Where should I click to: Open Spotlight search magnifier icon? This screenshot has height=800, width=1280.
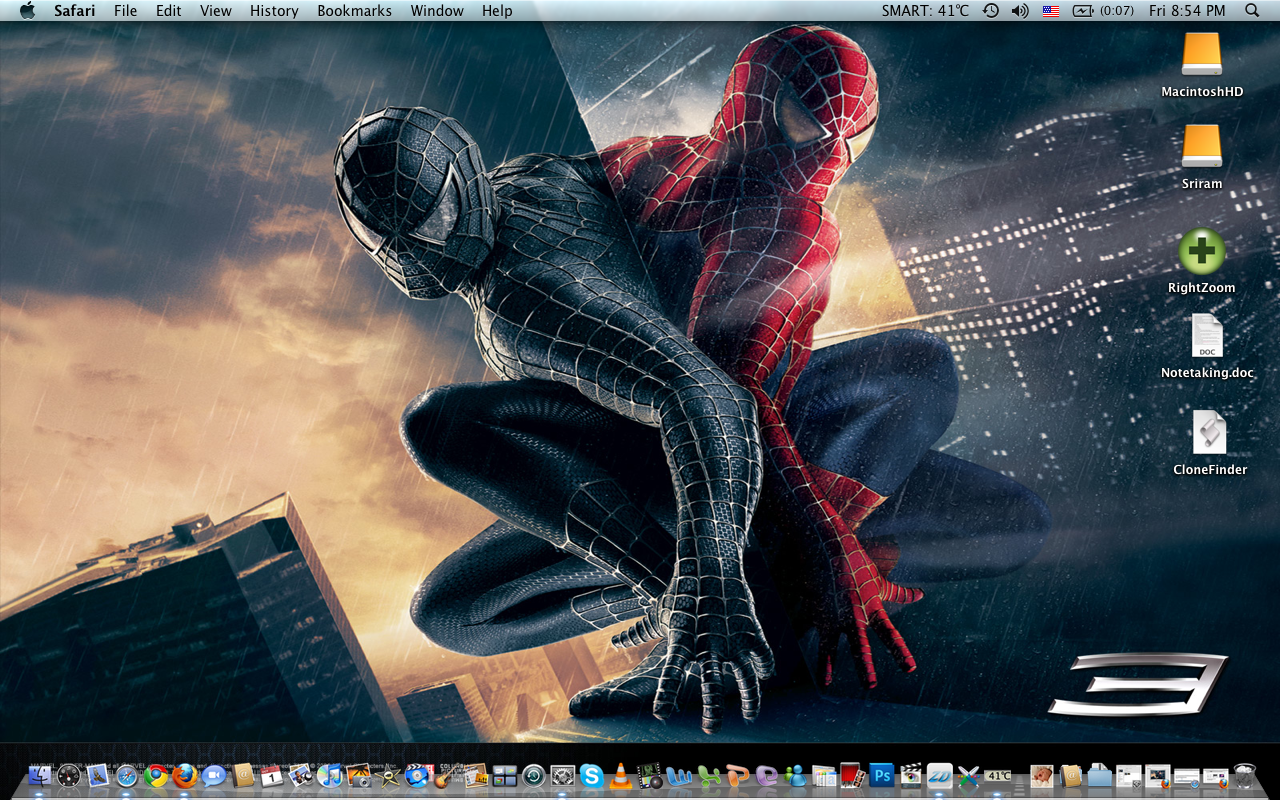point(1252,11)
